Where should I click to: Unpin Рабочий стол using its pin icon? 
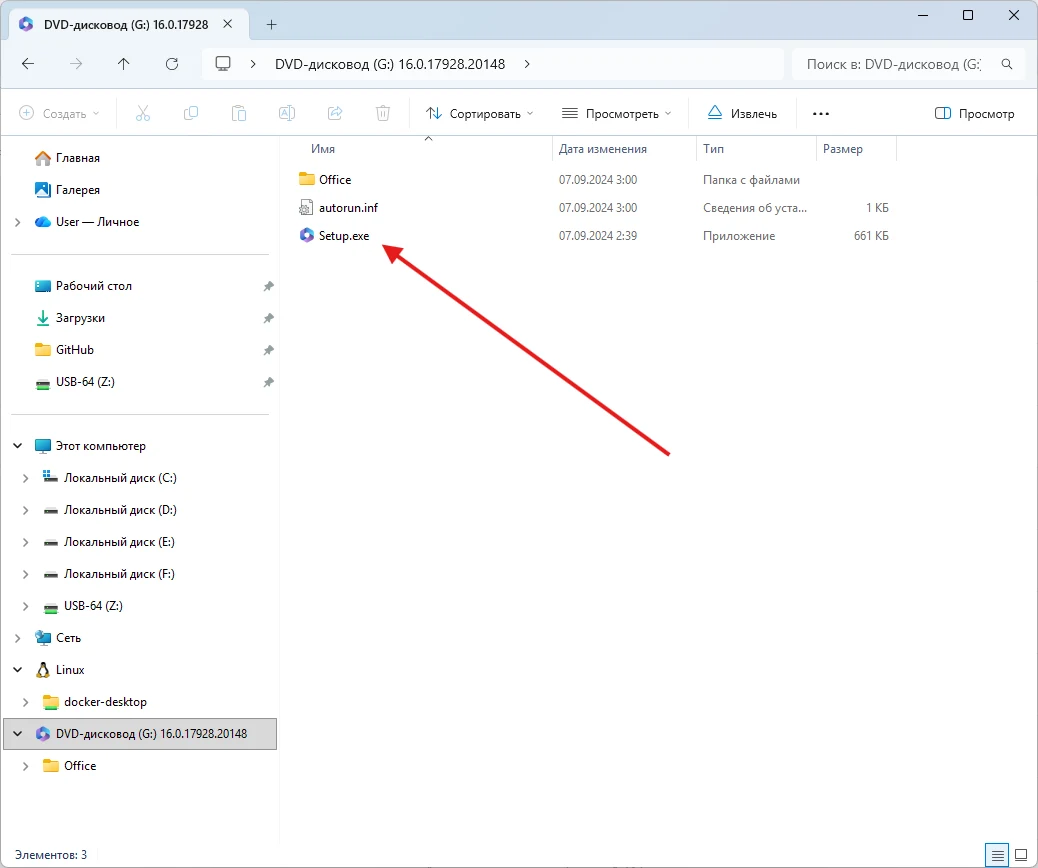(x=268, y=286)
